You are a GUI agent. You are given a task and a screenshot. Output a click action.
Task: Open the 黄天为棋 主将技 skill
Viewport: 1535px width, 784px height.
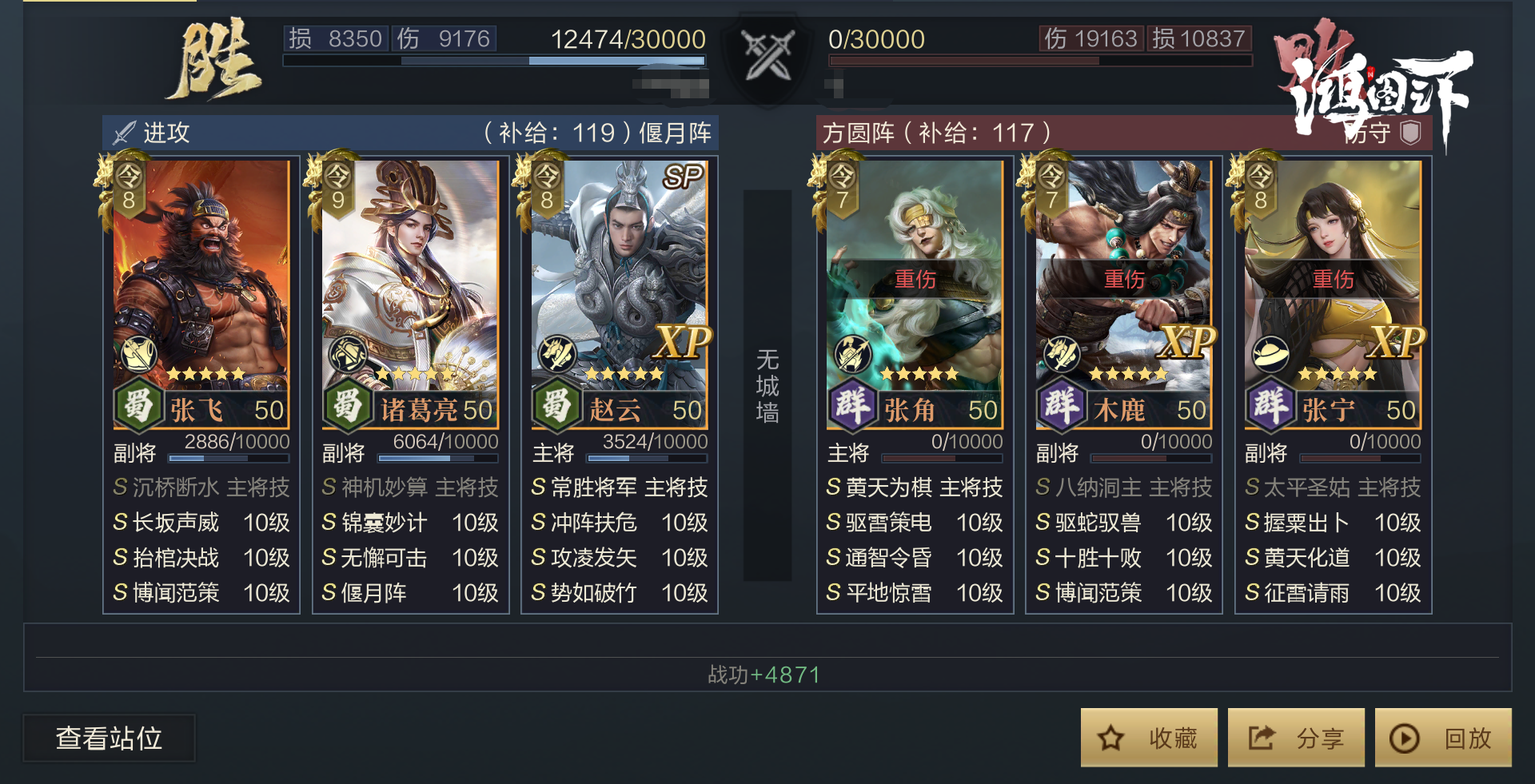point(915,488)
